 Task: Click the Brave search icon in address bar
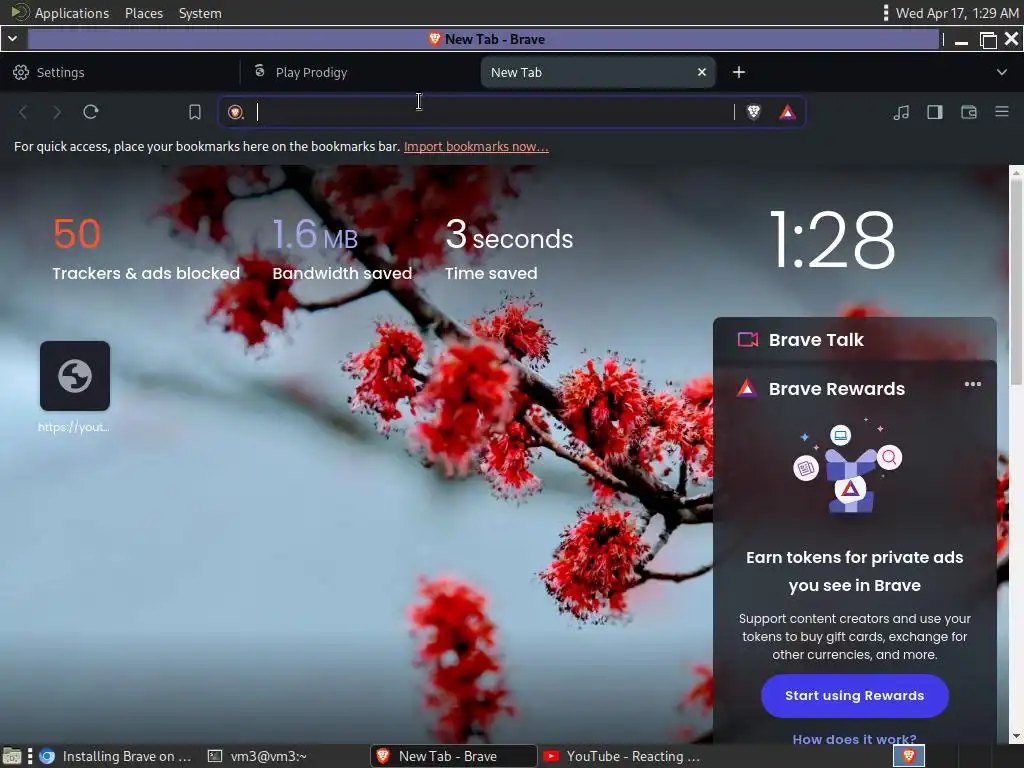[x=236, y=112]
